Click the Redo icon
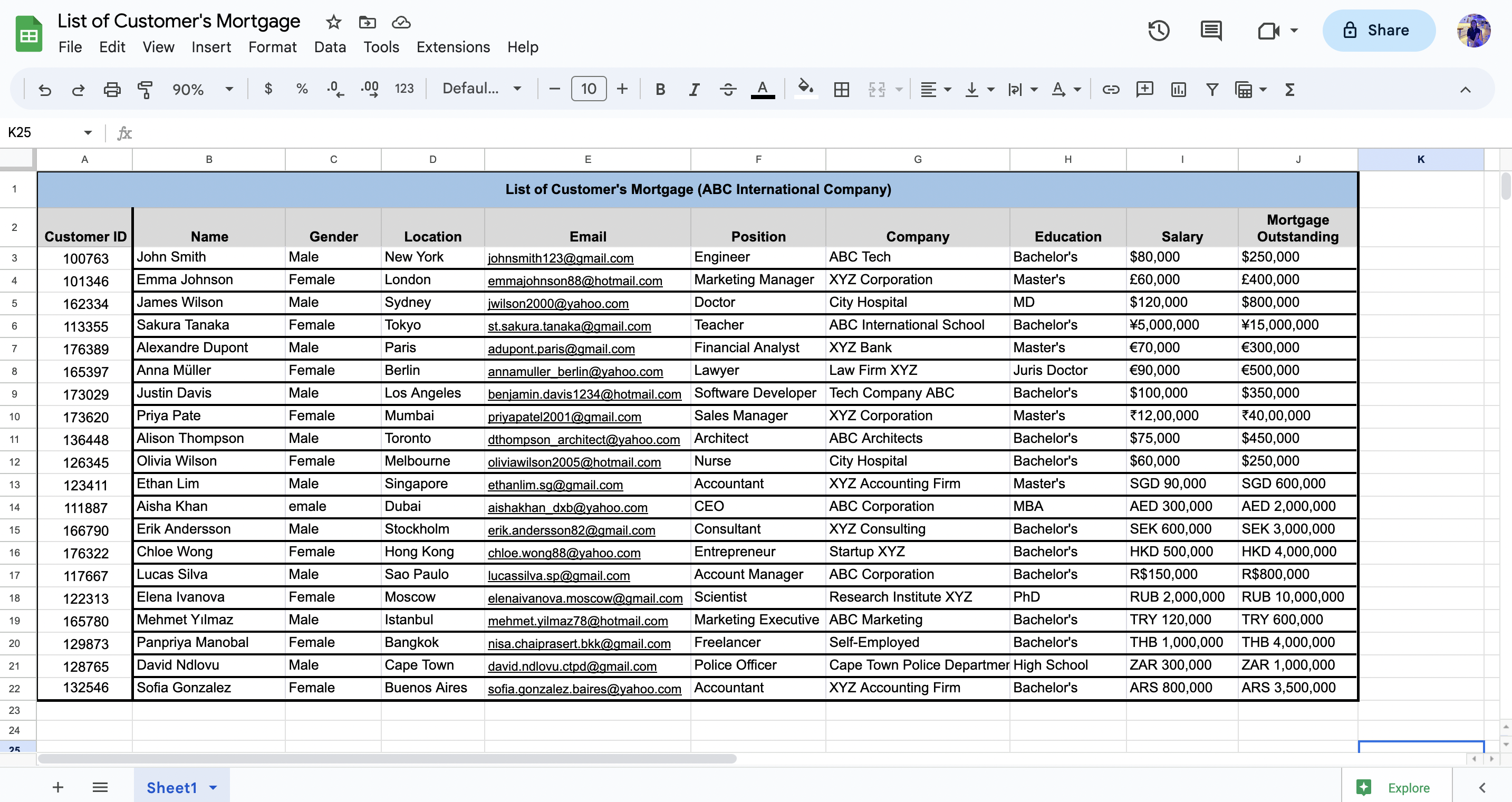This screenshot has width=1512, height=802. click(78, 89)
